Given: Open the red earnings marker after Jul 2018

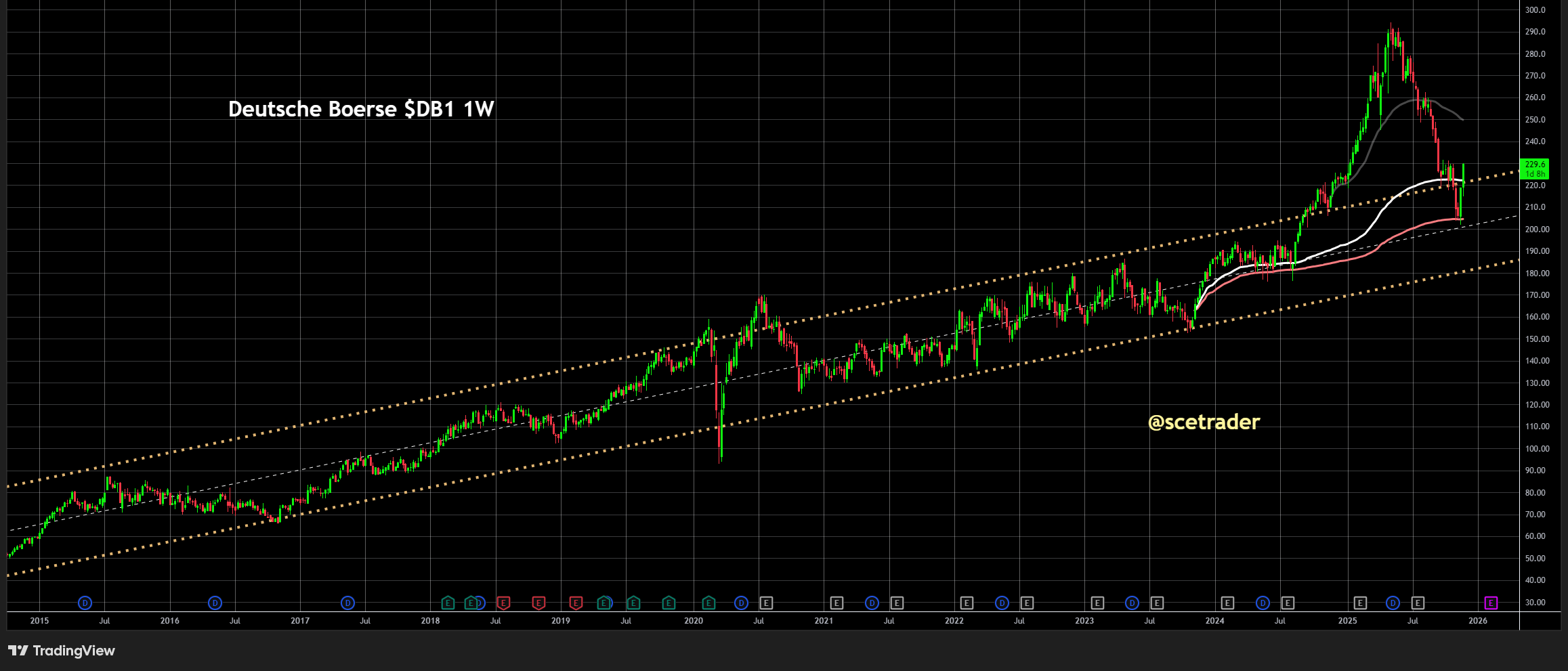Looking at the screenshot, I should coord(503,603).
